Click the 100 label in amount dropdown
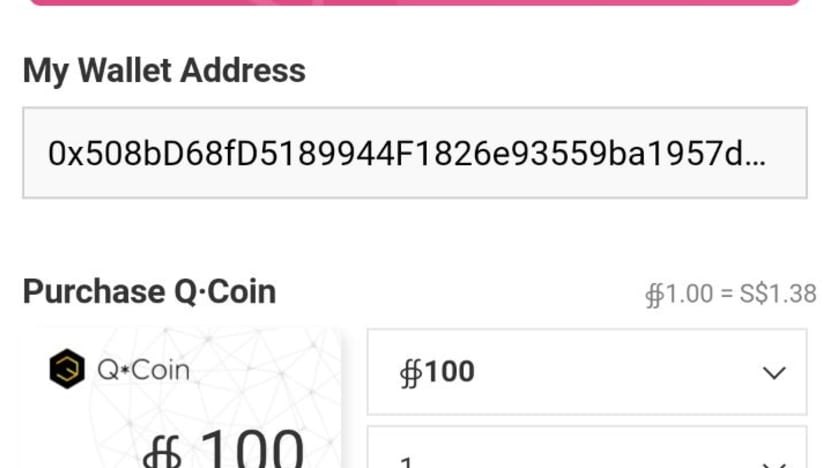Screen dimensions: 830x468 point(449,371)
